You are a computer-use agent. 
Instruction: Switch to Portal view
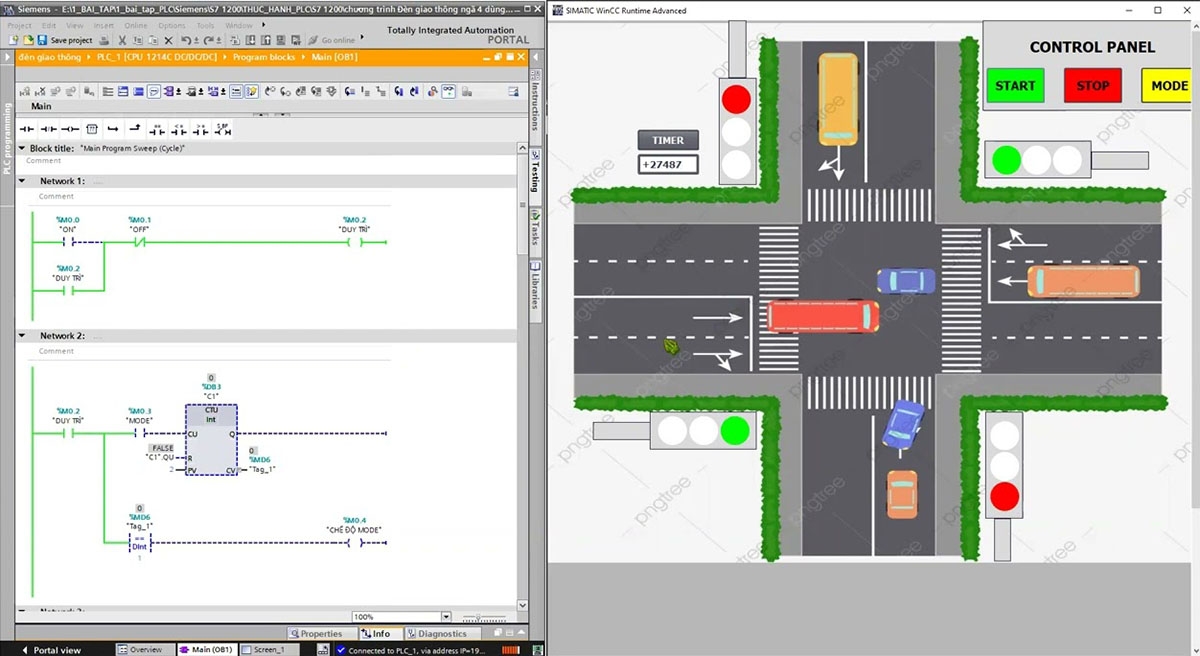pyautogui.click(x=52, y=650)
